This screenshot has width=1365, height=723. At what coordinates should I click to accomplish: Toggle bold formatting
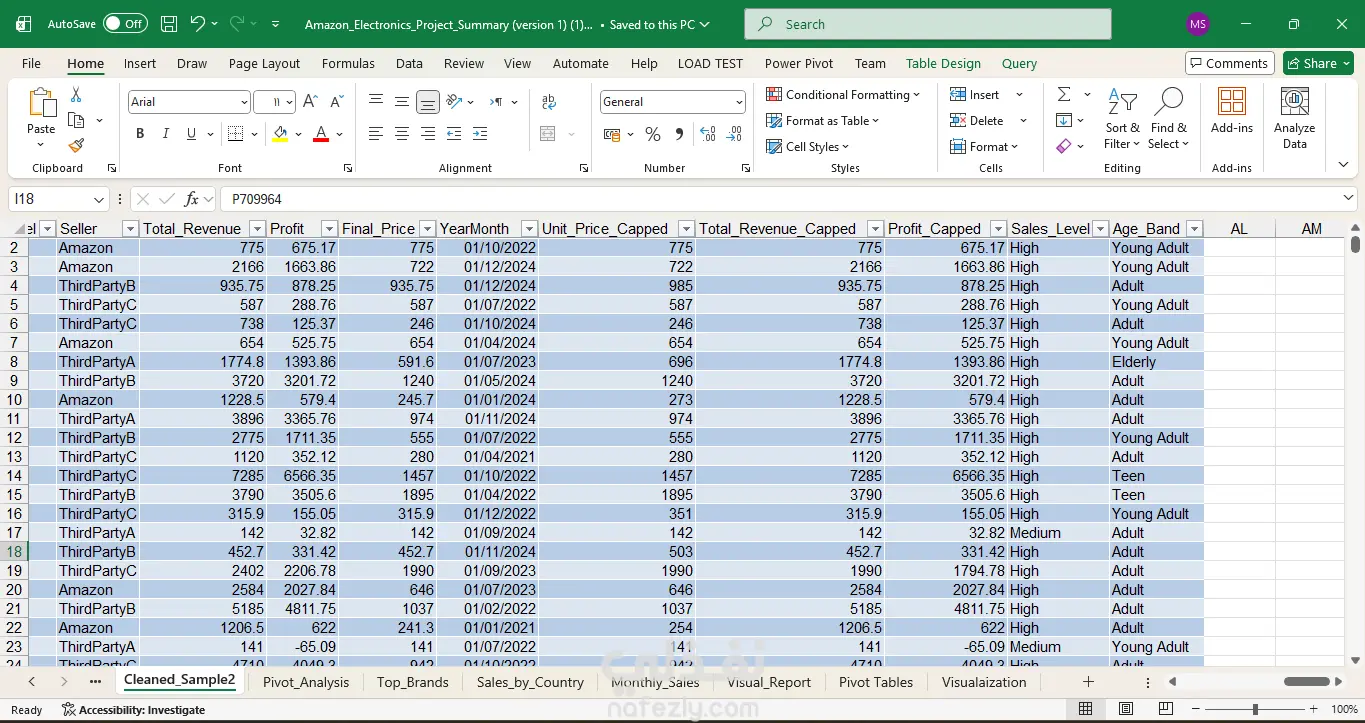[x=140, y=134]
